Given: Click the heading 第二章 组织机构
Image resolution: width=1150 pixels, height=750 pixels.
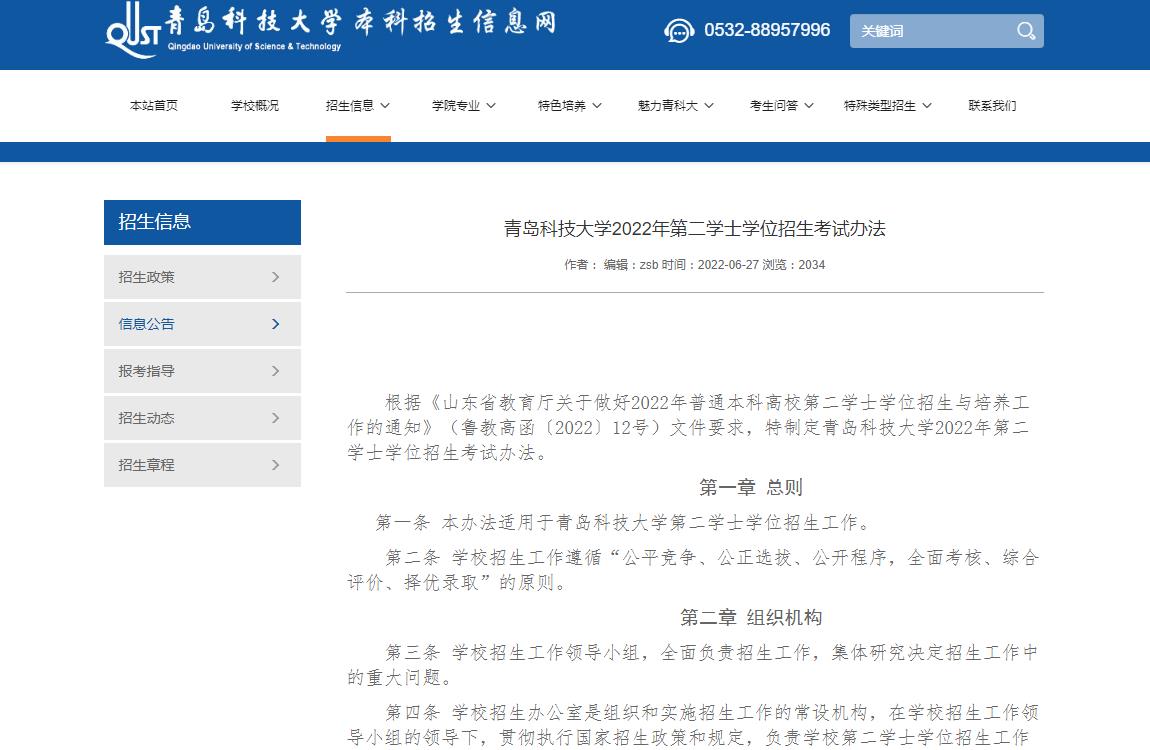Looking at the screenshot, I should coord(750,617).
